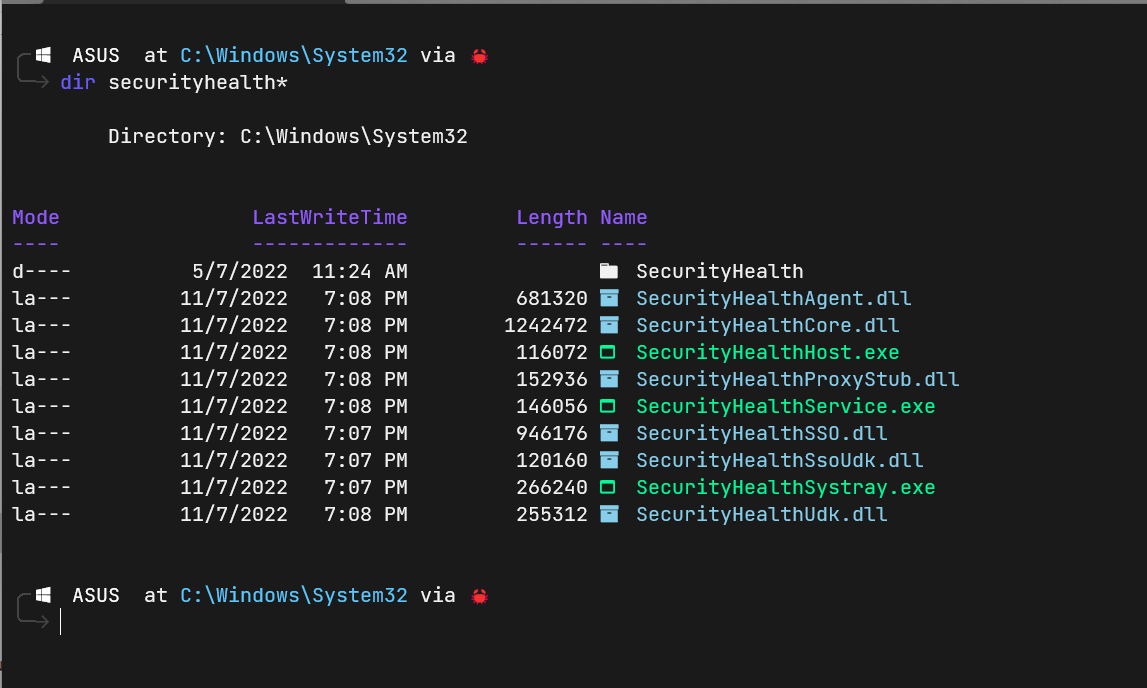Click the SecurityHealthHost.exe executable icon
The image size is (1147, 688).
[608, 352]
